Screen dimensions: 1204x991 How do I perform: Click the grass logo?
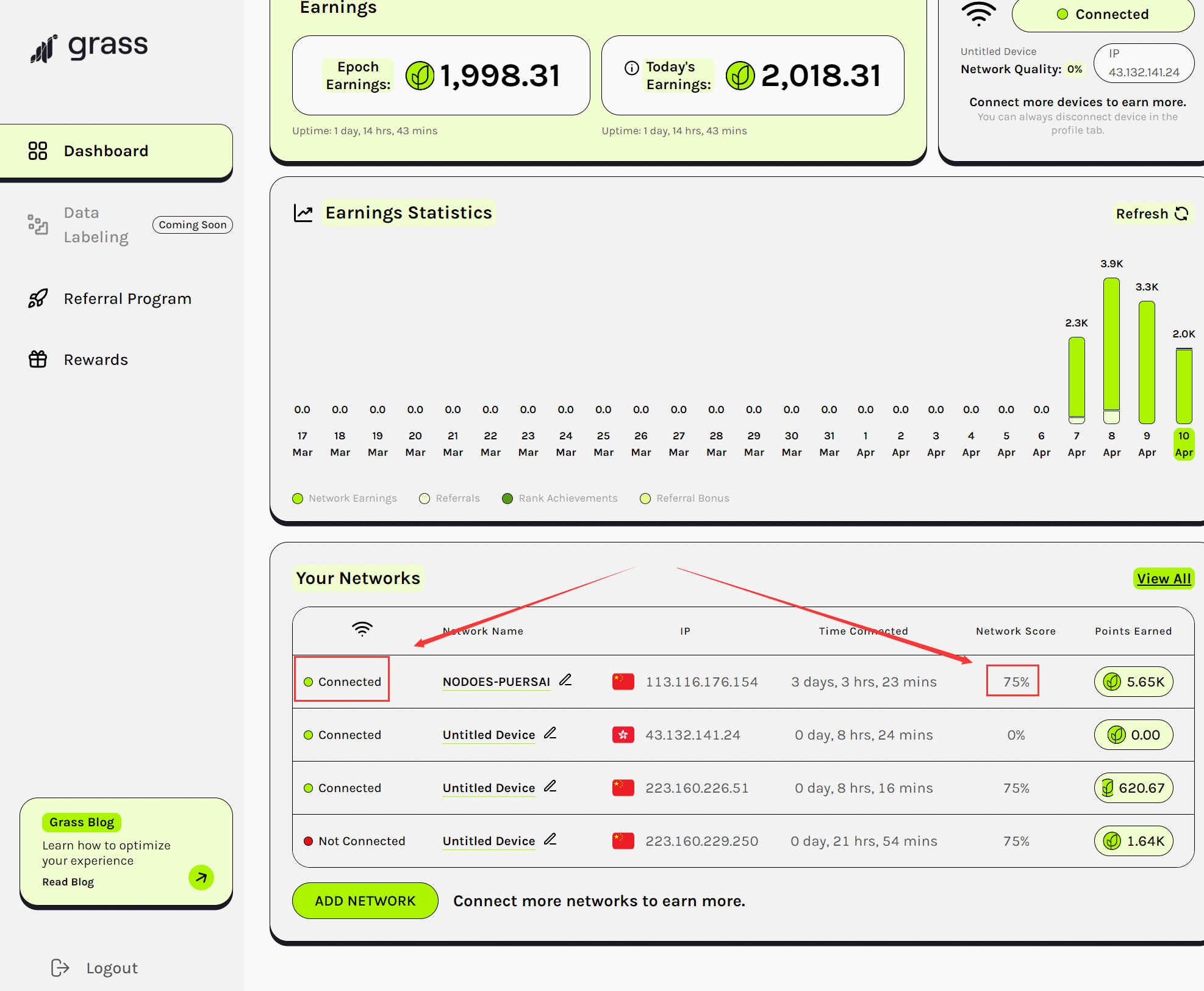click(89, 47)
